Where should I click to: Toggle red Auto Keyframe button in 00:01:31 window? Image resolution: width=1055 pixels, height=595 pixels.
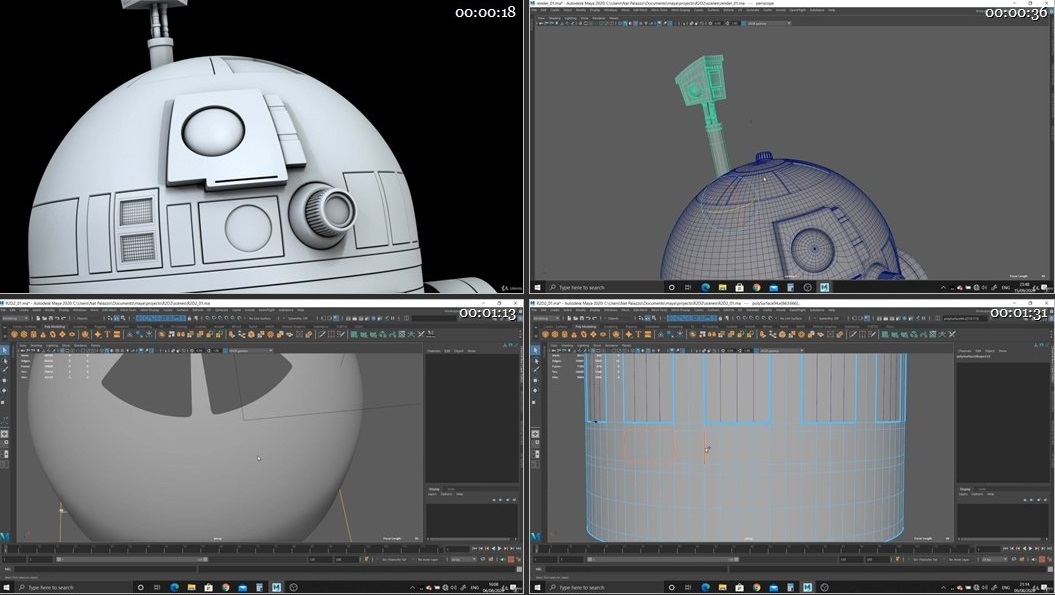pyautogui.click(x=1042, y=559)
